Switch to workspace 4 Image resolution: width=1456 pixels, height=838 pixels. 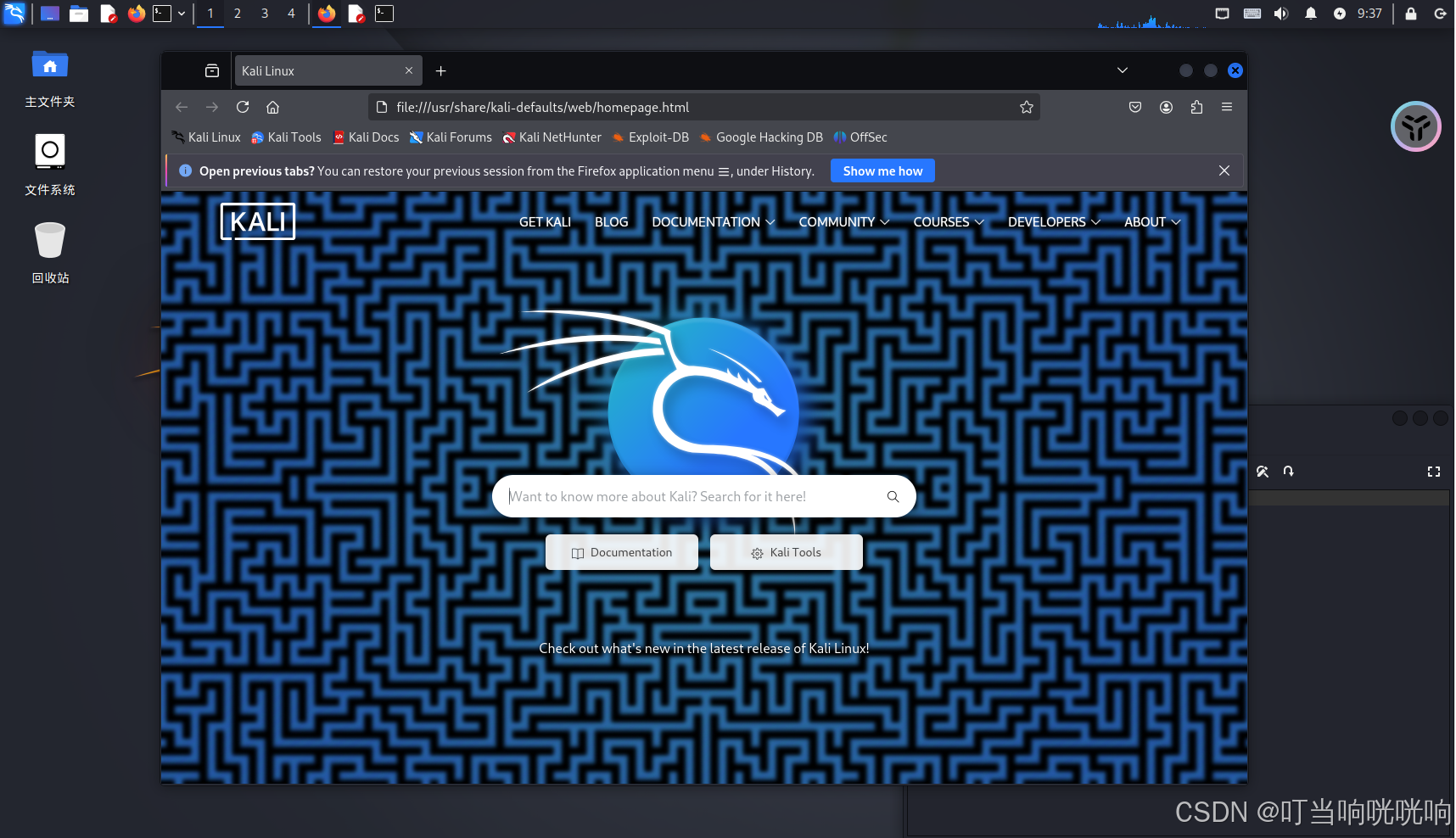[x=291, y=14]
